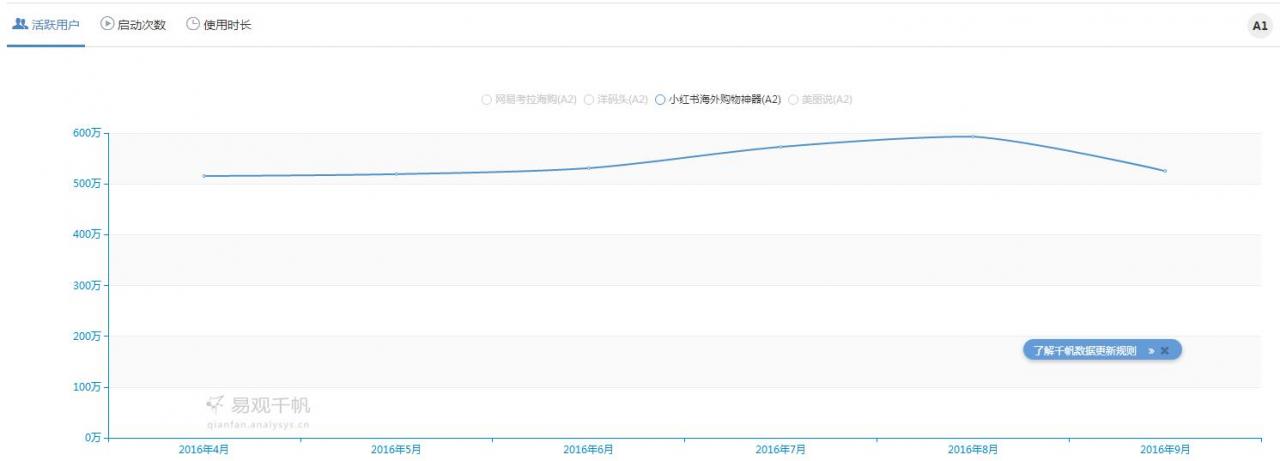The width and height of the screenshot is (1280, 461).
Task: Click the 2016年7月 x-axis label
Action: [781, 450]
